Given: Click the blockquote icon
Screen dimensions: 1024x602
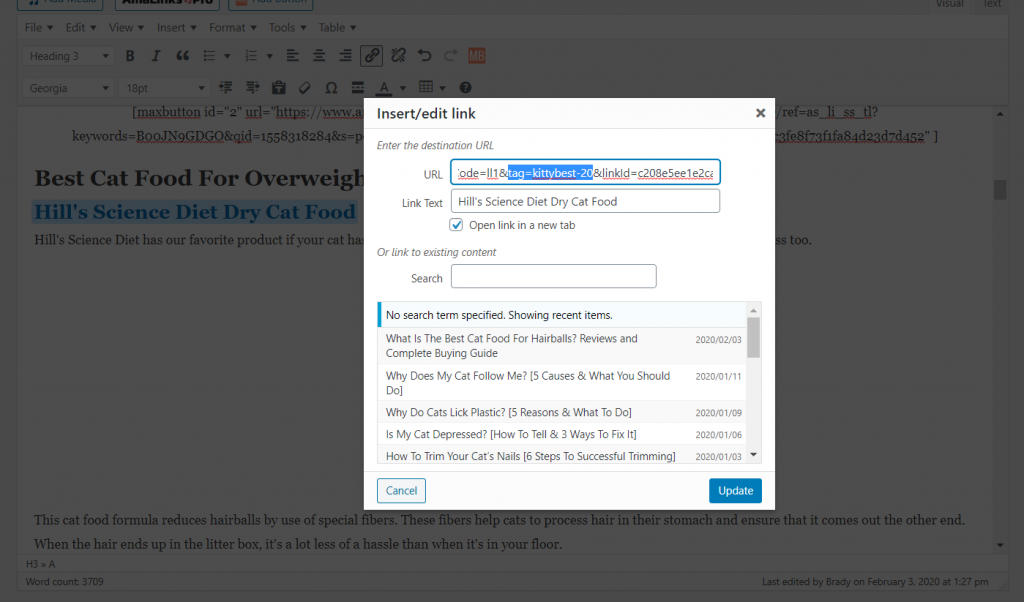Looking at the screenshot, I should [x=182, y=56].
